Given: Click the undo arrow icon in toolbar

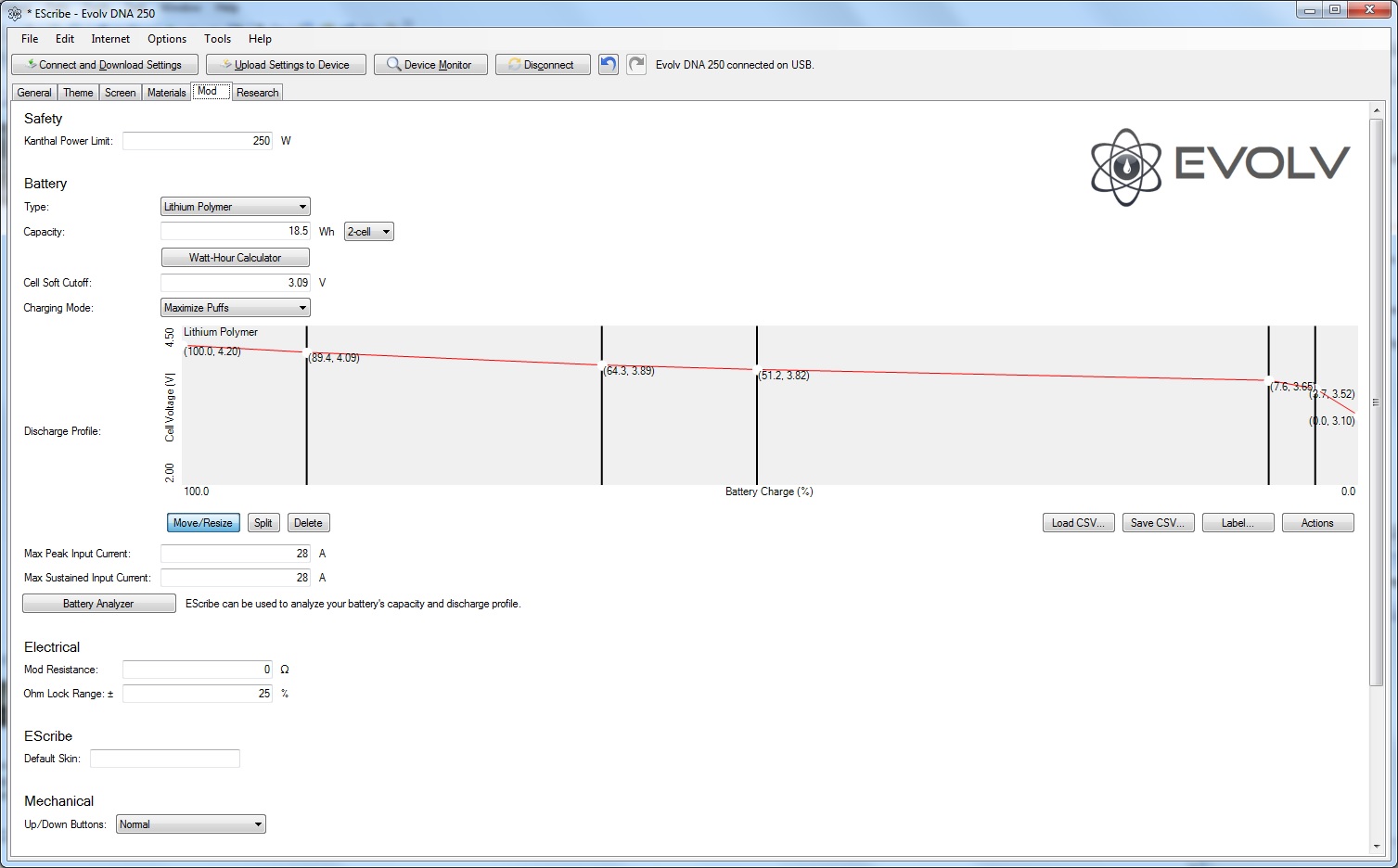Looking at the screenshot, I should pos(608,65).
